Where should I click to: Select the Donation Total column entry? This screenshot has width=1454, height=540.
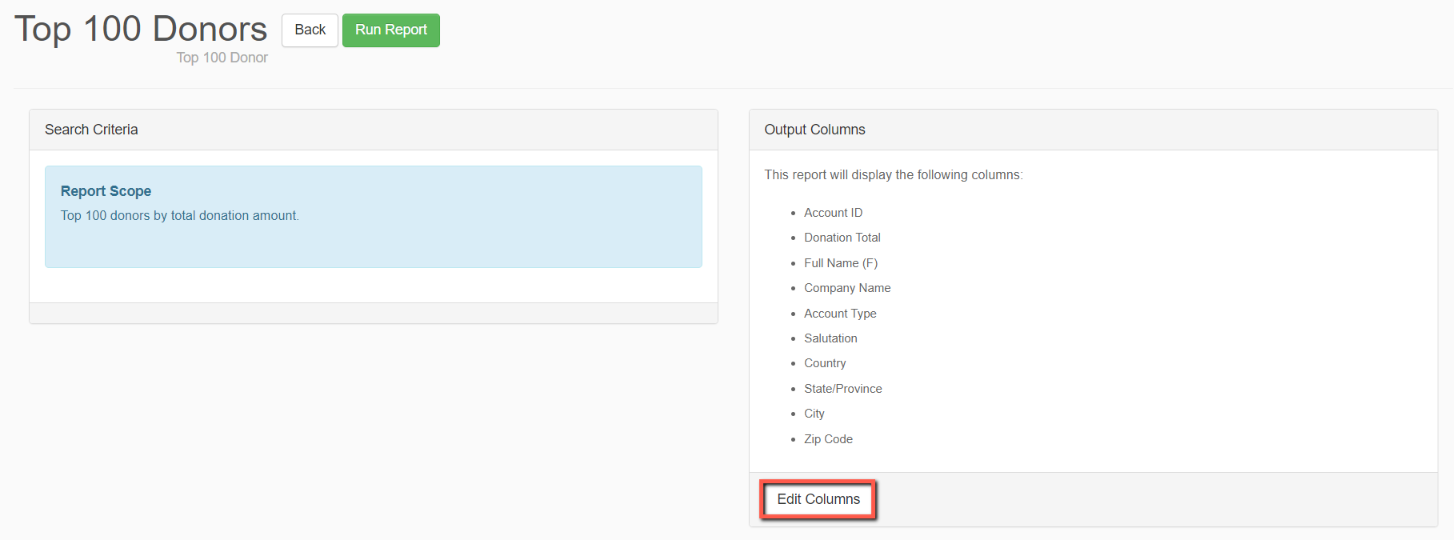pyautogui.click(x=842, y=238)
